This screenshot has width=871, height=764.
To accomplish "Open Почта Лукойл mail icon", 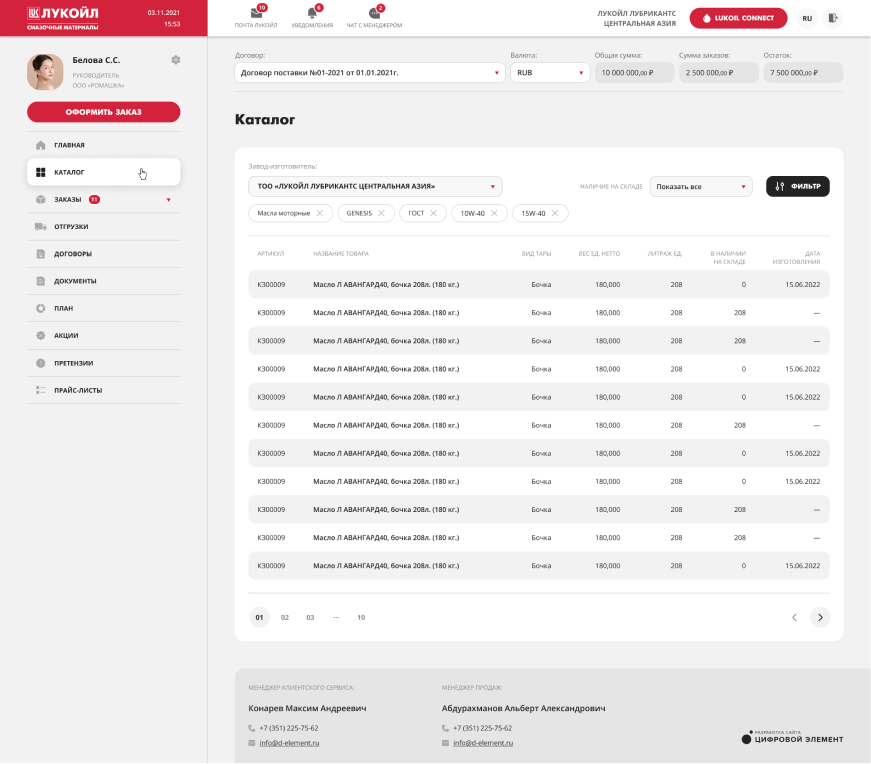I will click(256, 14).
